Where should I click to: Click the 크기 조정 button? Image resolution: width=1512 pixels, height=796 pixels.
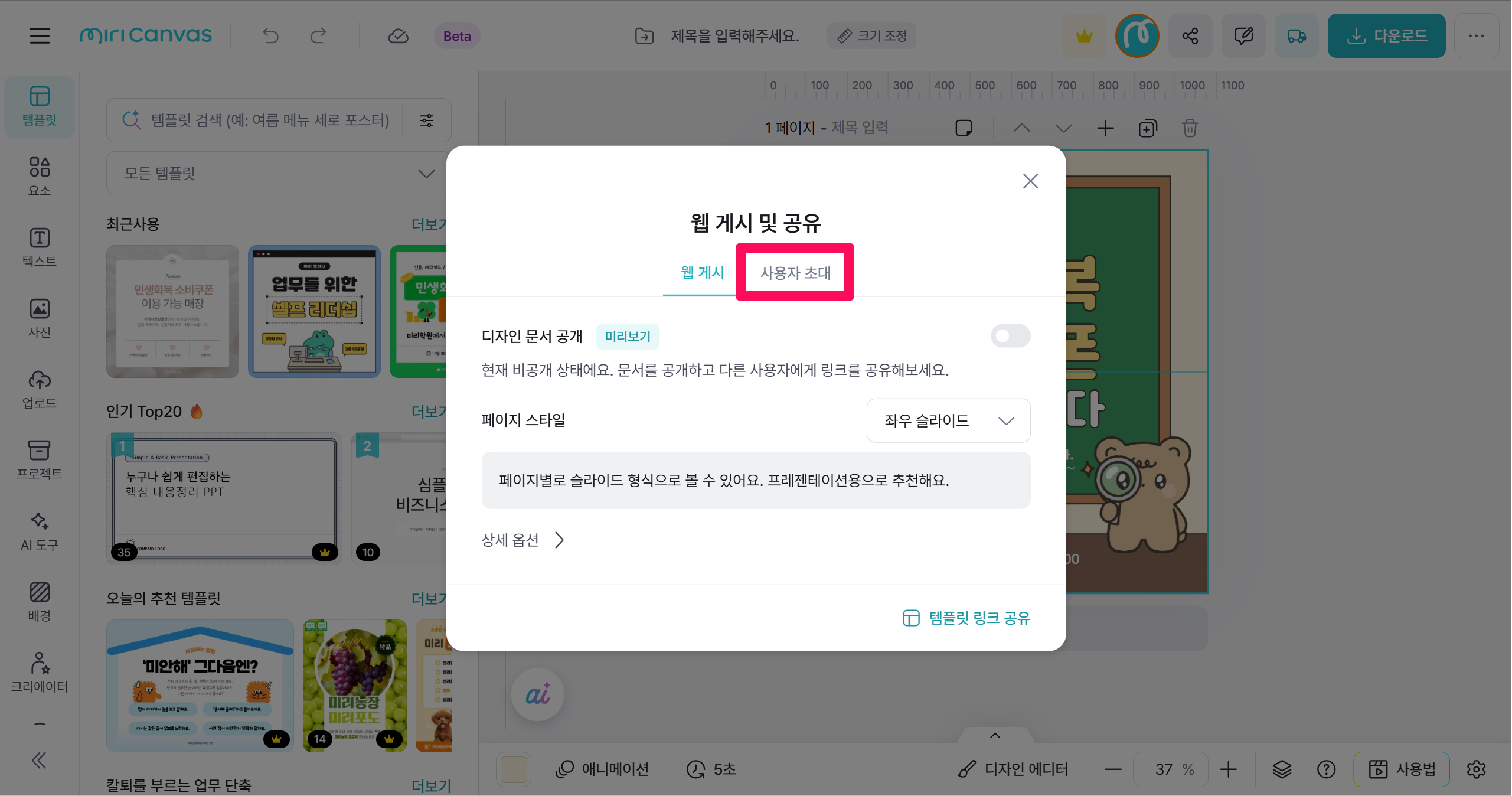[871, 36]
